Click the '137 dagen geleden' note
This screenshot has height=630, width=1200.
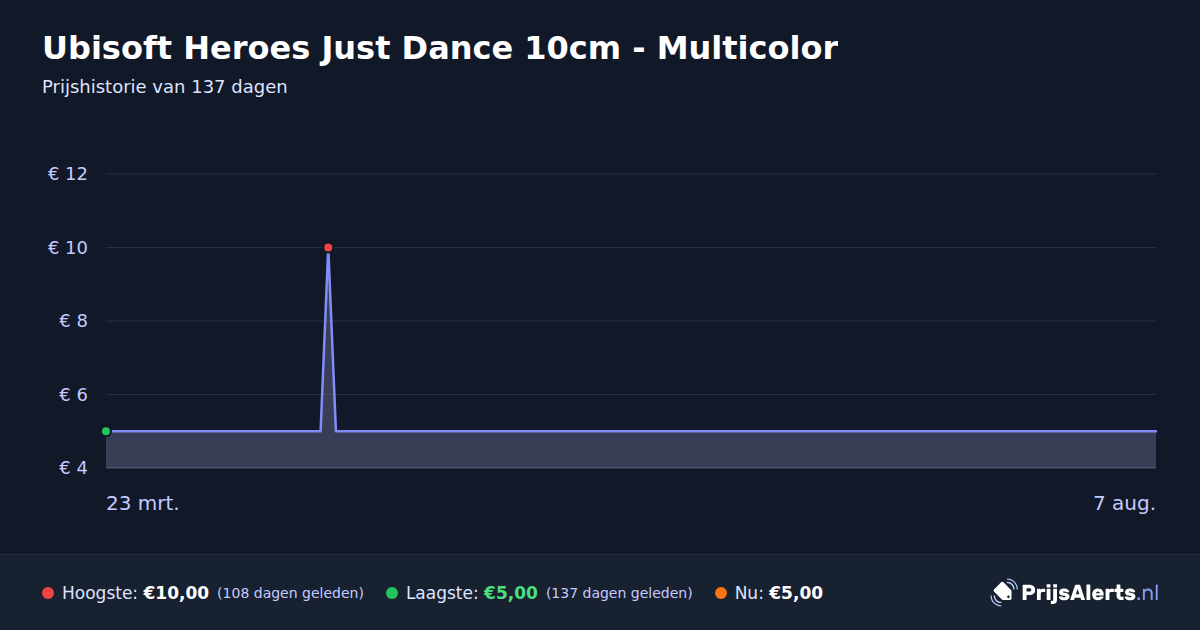(x=619, y=593)
